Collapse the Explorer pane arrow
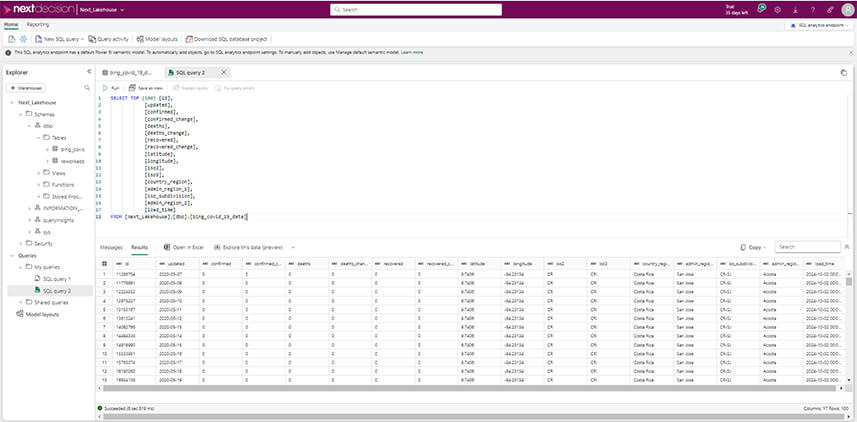Viewport: 857px width, 422px height. click(89, 72)
